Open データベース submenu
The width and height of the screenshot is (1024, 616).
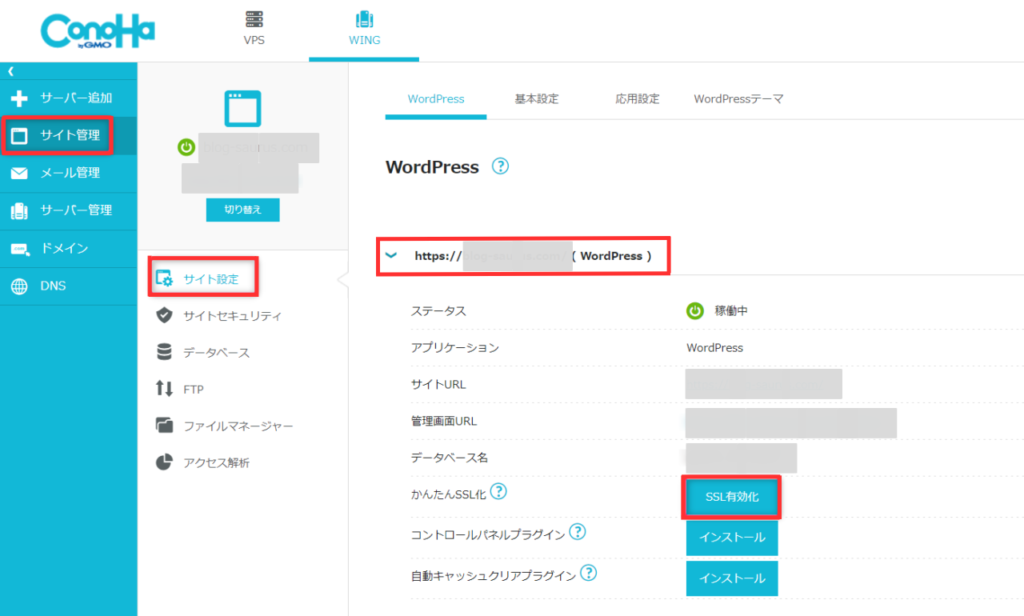(x=216, y=353)
